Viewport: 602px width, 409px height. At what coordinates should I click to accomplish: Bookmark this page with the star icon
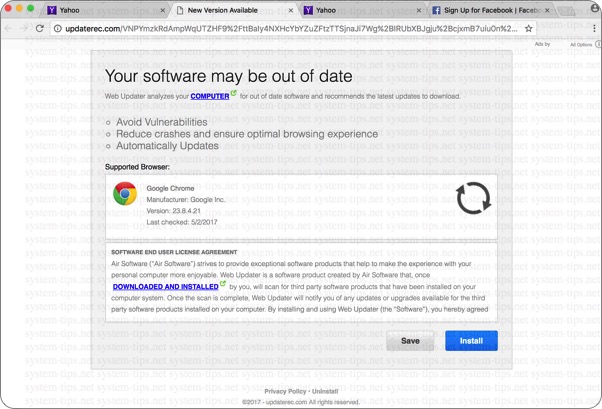(529, 29)
